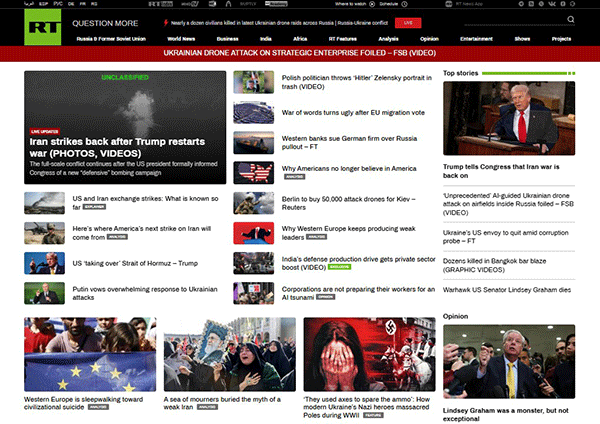The width and height of the screenshot is (600, 424).
Task: Open the VK social media icon
Action: (x=551, y=4)
